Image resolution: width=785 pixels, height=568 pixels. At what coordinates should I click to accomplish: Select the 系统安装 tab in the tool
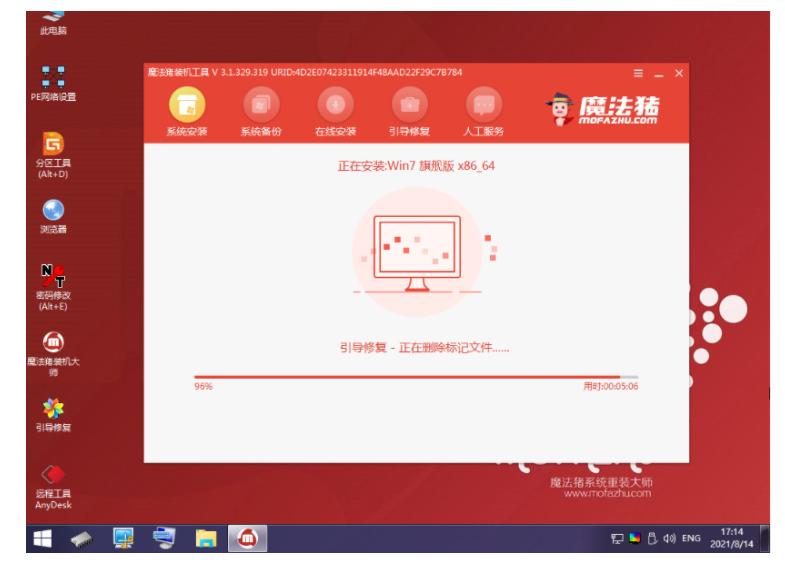point(187,112)
